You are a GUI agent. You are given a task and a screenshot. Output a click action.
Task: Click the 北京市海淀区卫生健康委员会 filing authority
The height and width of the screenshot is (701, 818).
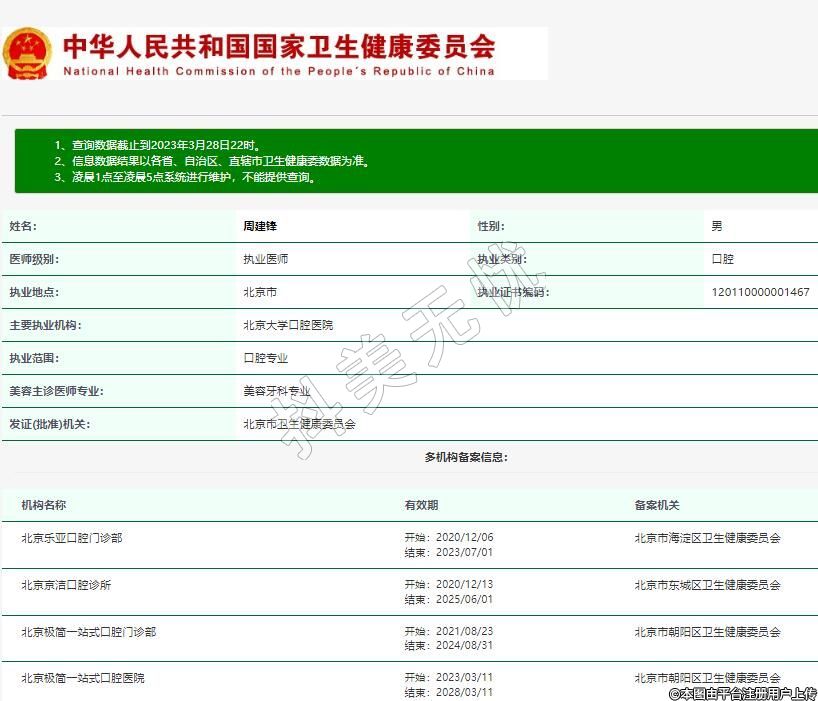click(707, 538)
